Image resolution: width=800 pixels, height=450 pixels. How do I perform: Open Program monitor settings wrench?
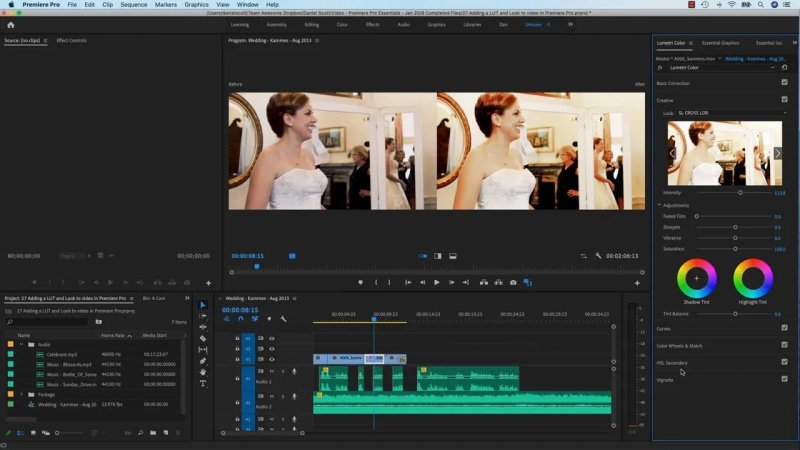[598, 256]
